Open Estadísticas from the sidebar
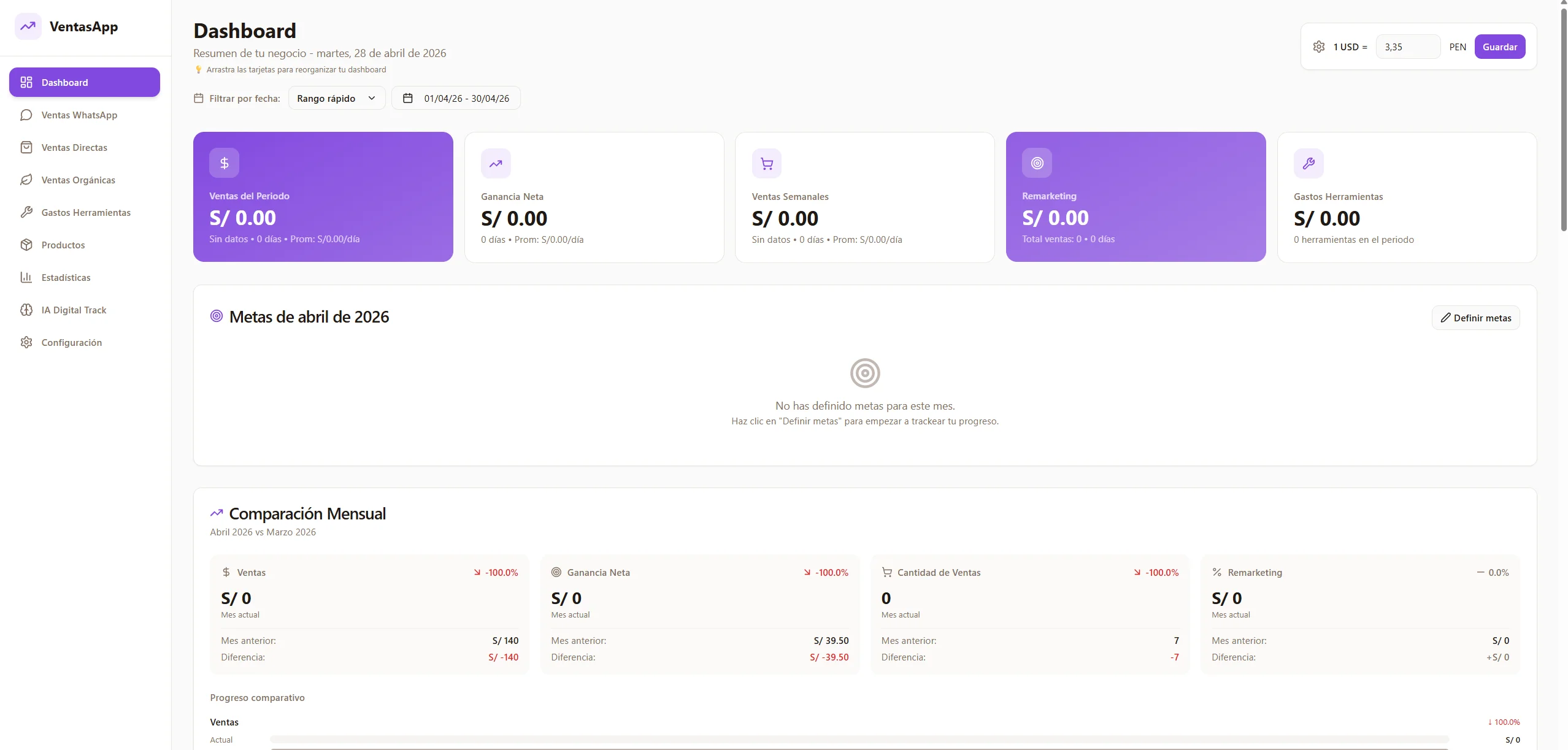This screenshot has height=750, width=1568. point(85,277)
